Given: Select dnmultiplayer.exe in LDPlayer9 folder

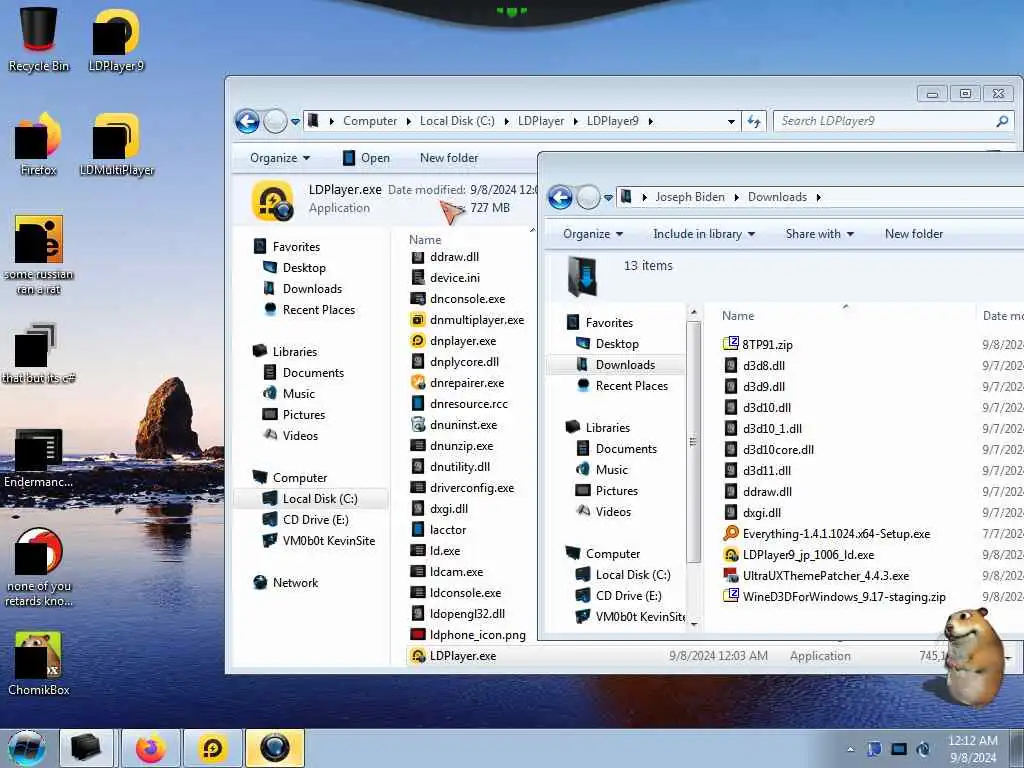Looking at the screenshot, I should click(468, 320).
